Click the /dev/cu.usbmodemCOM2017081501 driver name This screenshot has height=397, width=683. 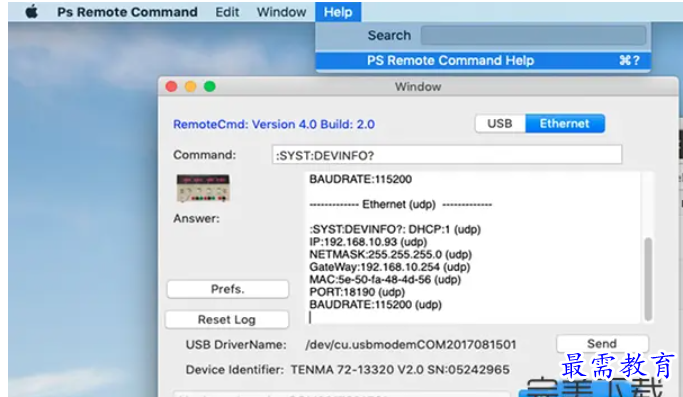[411, 345]
